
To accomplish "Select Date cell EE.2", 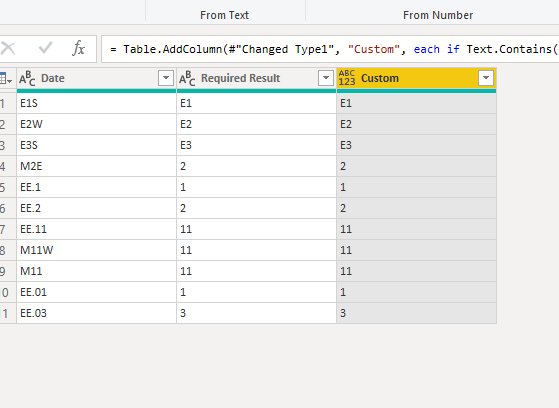I will [96, 208].
